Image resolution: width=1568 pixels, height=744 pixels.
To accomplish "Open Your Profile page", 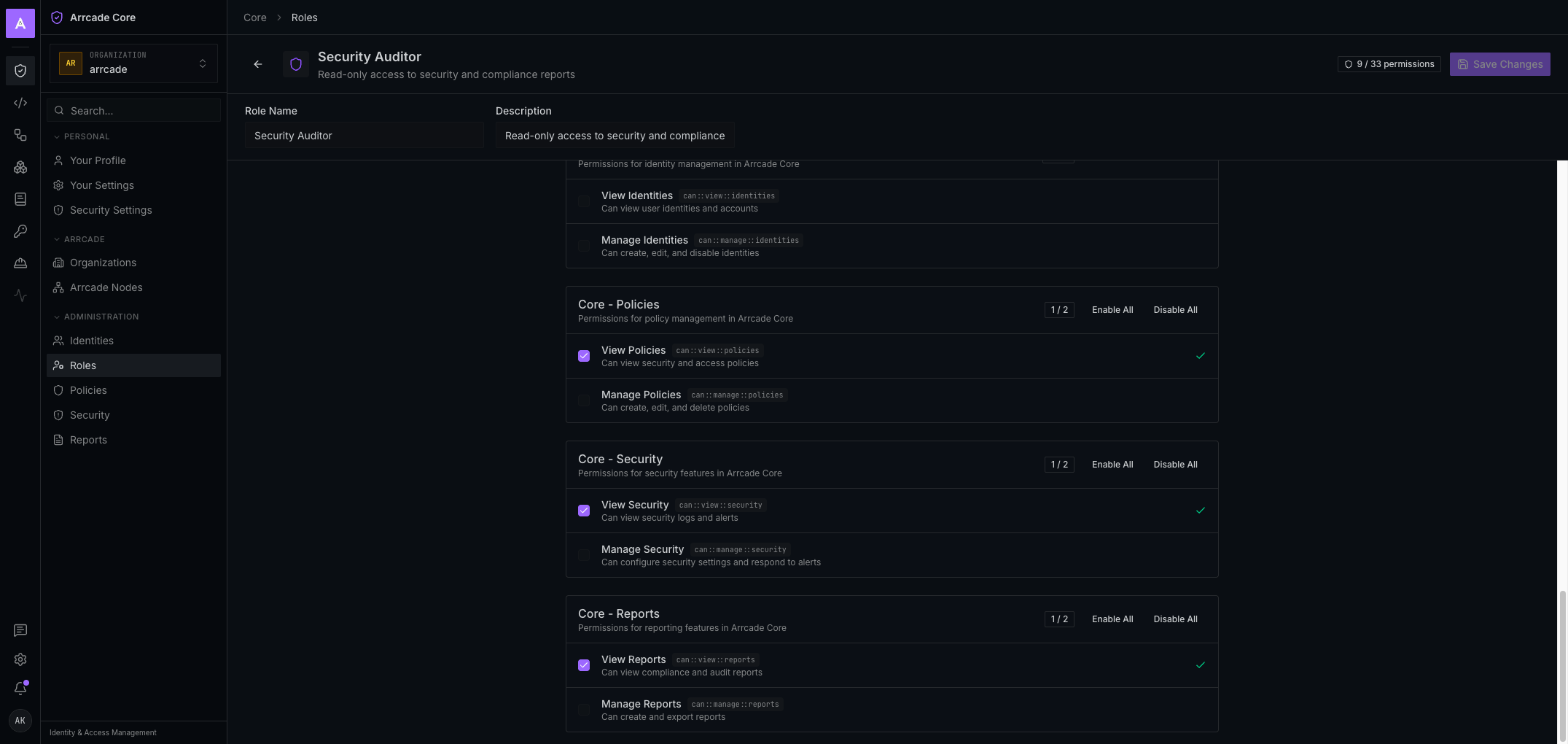I will [133, 160].
